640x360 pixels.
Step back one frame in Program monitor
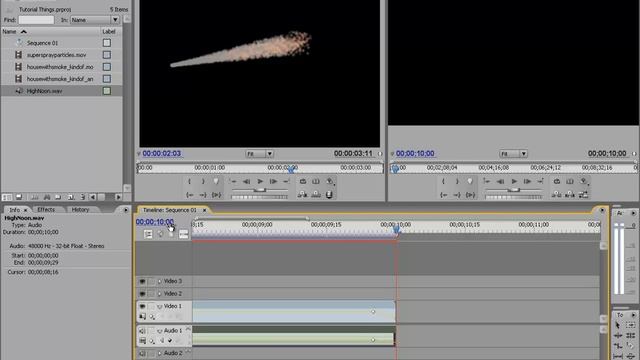click(500, 181)
